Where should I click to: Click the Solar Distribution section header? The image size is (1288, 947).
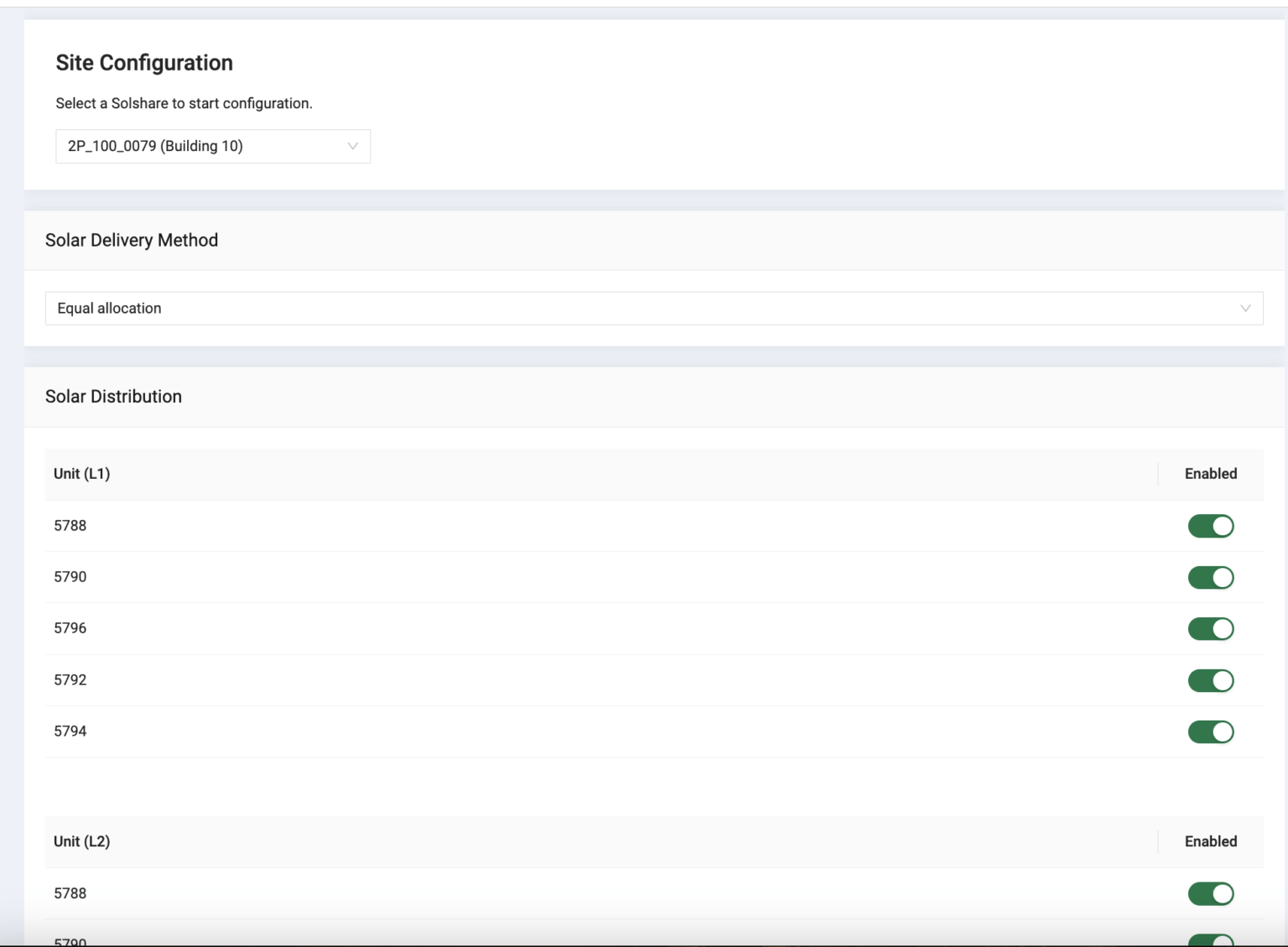[113, 397]
